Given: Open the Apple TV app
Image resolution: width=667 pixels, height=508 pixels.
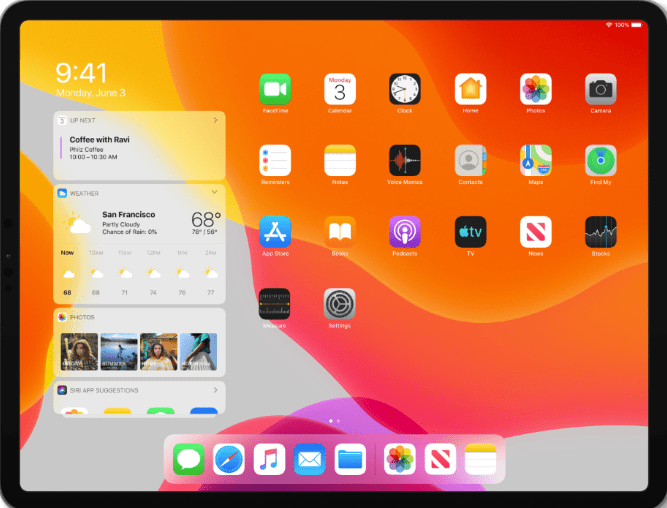Looking at the screenshot, I should point(470,231).
